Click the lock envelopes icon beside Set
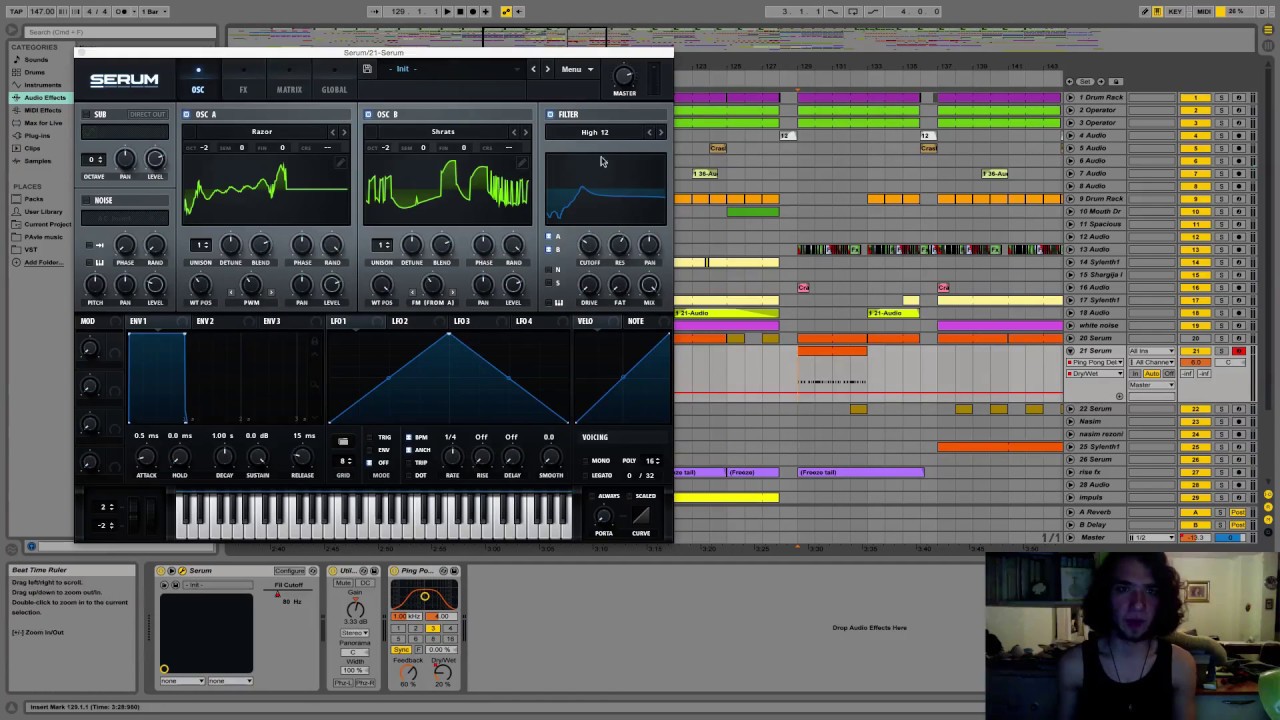 (x=1117, y=81)
